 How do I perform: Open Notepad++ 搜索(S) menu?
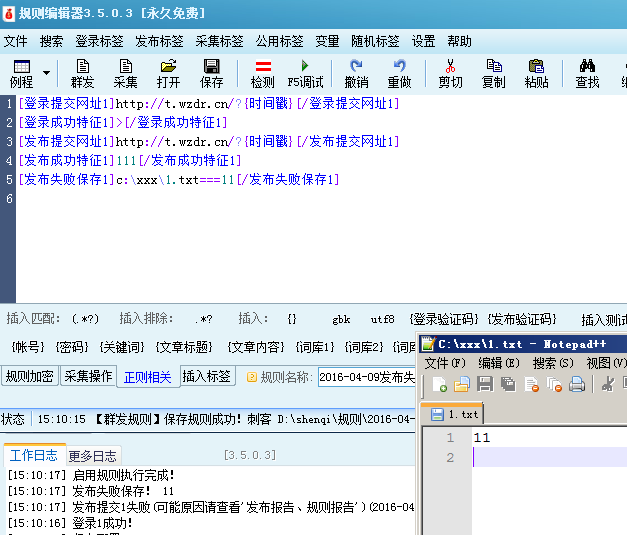(553, 363)
